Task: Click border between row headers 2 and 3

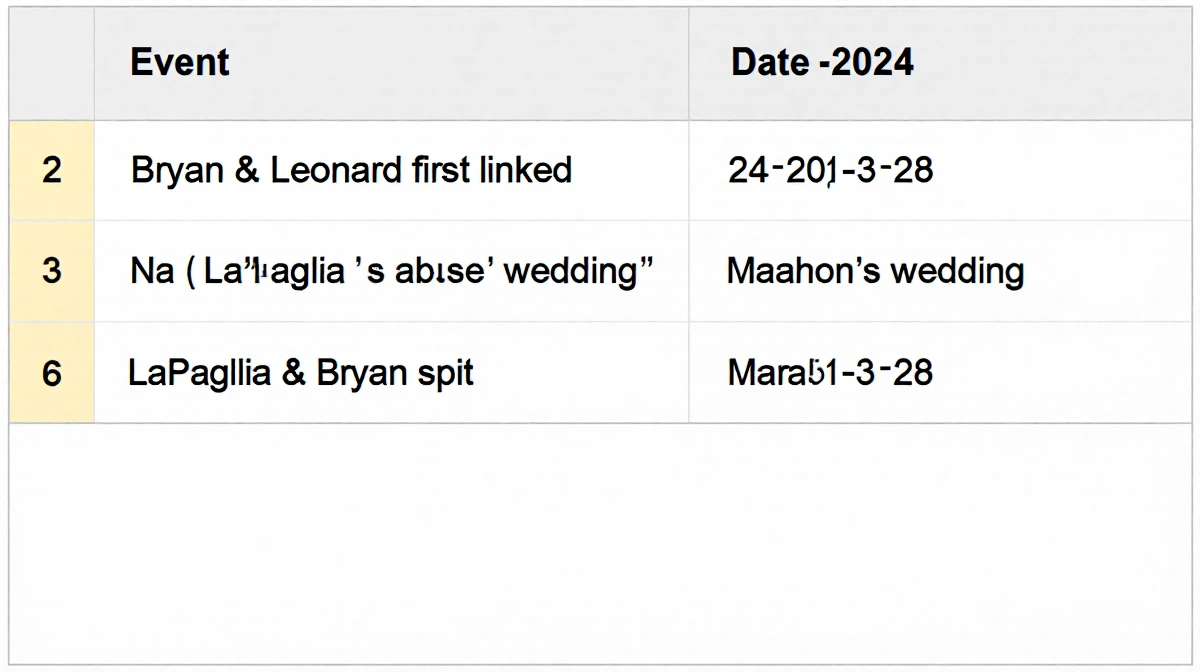Action: coord(52,220)
